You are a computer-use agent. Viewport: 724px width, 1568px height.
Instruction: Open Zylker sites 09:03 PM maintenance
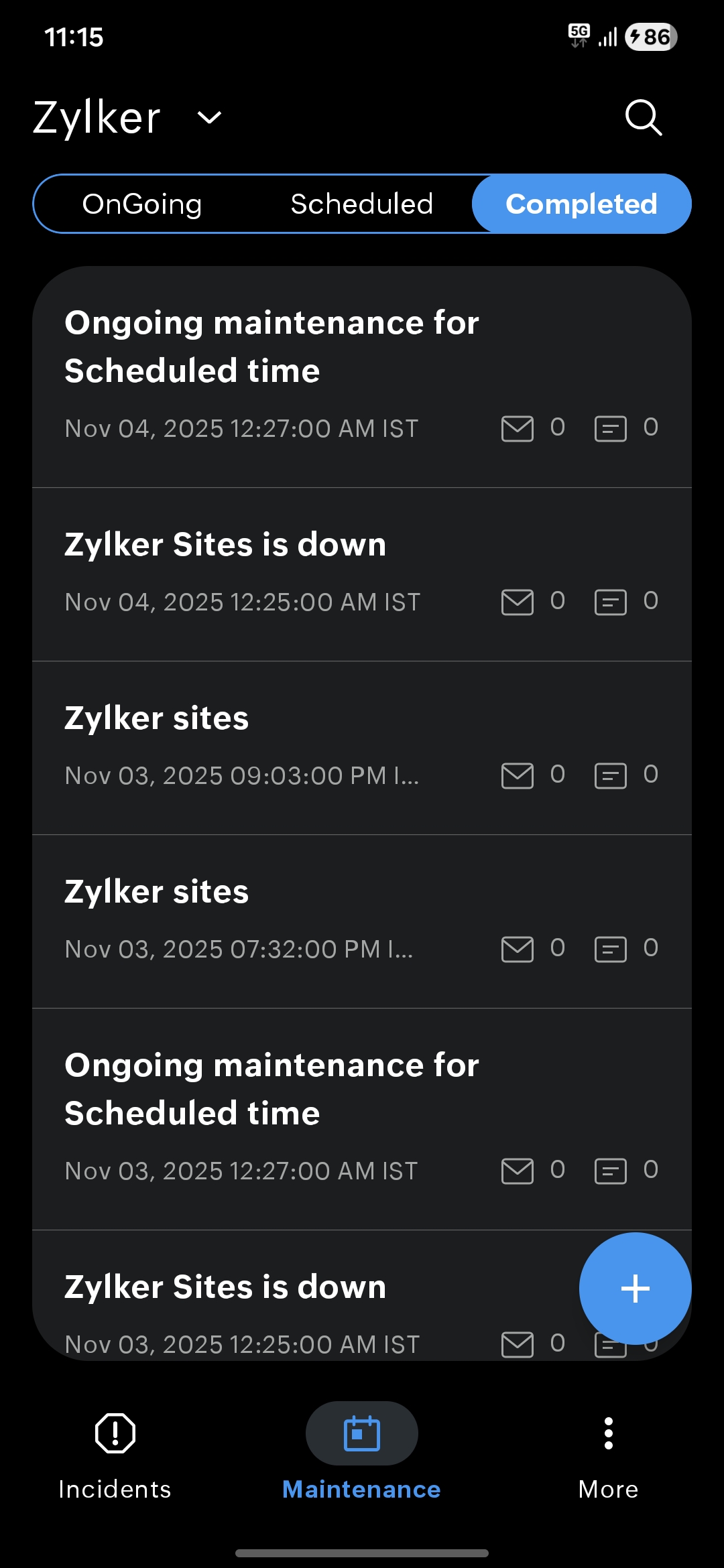coord(157,718)
